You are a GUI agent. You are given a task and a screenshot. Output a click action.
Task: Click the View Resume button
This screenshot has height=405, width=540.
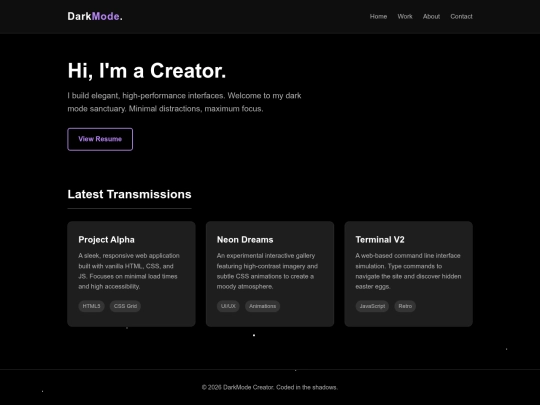pyautogui.click(x=100, y=139)
